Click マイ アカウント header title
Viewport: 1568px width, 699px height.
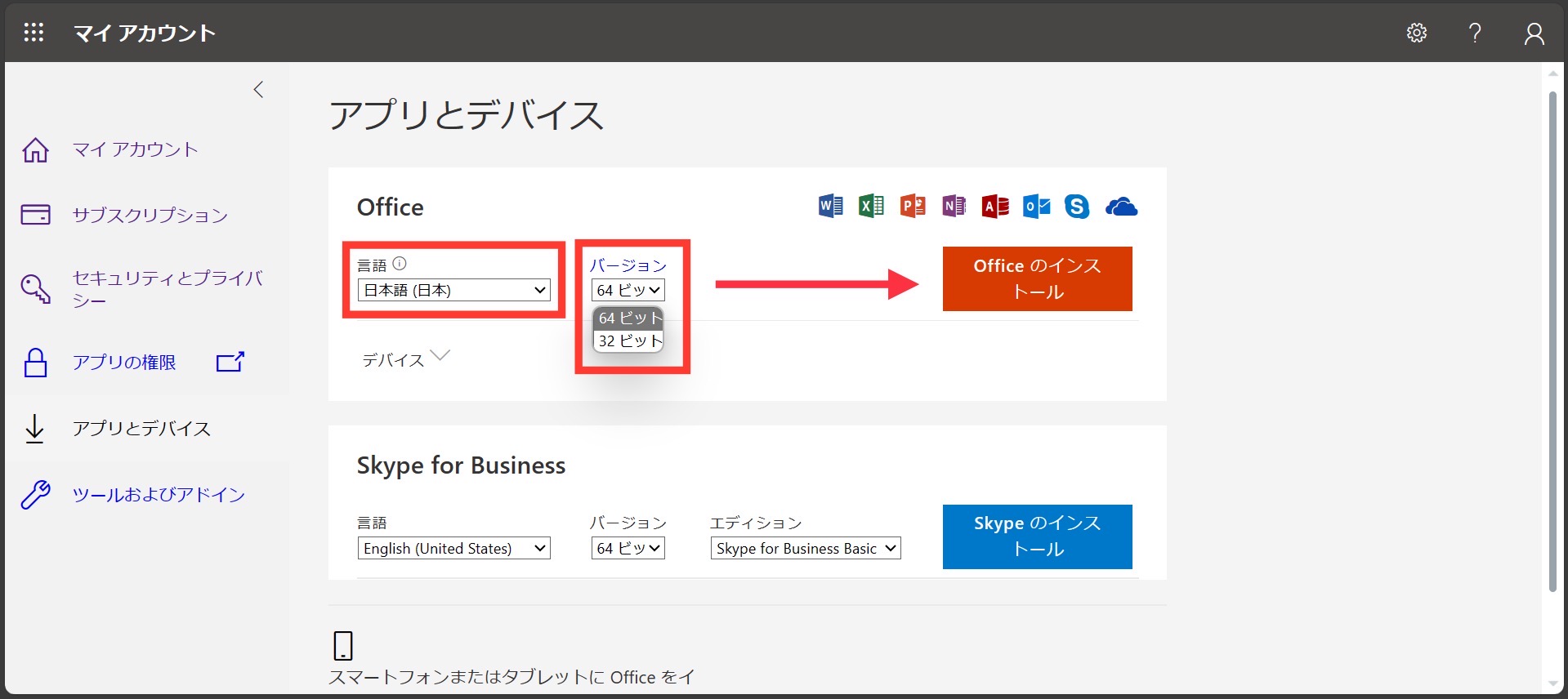tap(145, 33)
